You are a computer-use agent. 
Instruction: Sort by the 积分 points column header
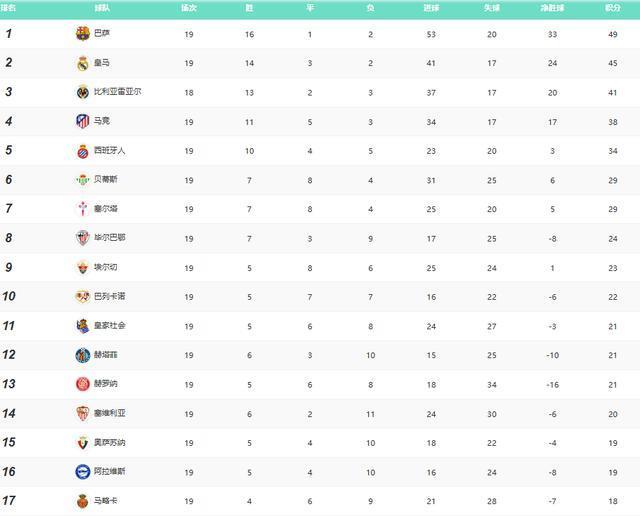pyautogui.click(x=612, y=7)
